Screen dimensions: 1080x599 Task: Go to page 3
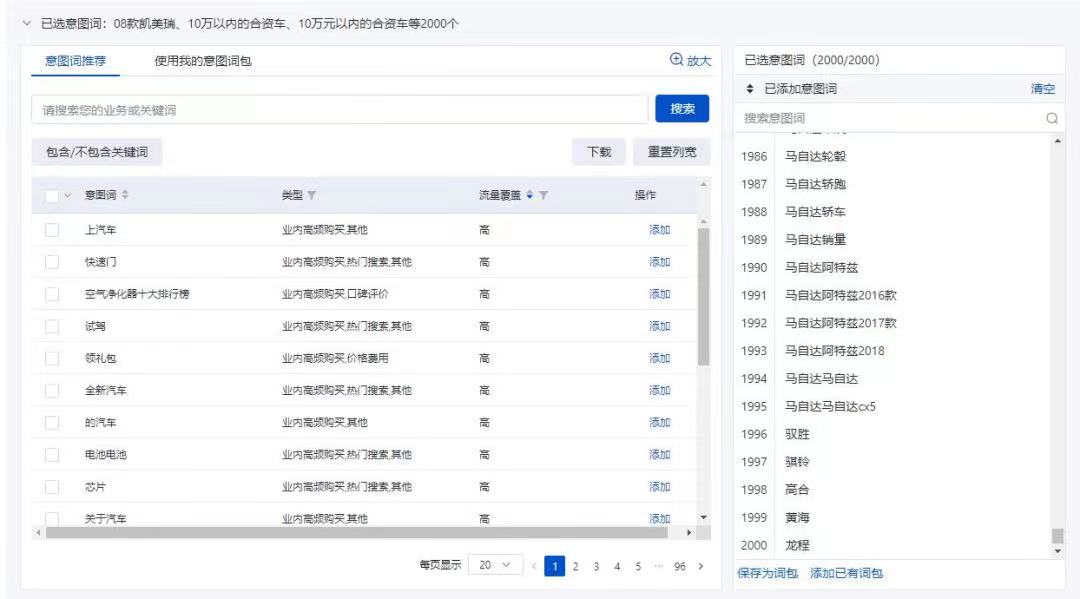(596, 566)
